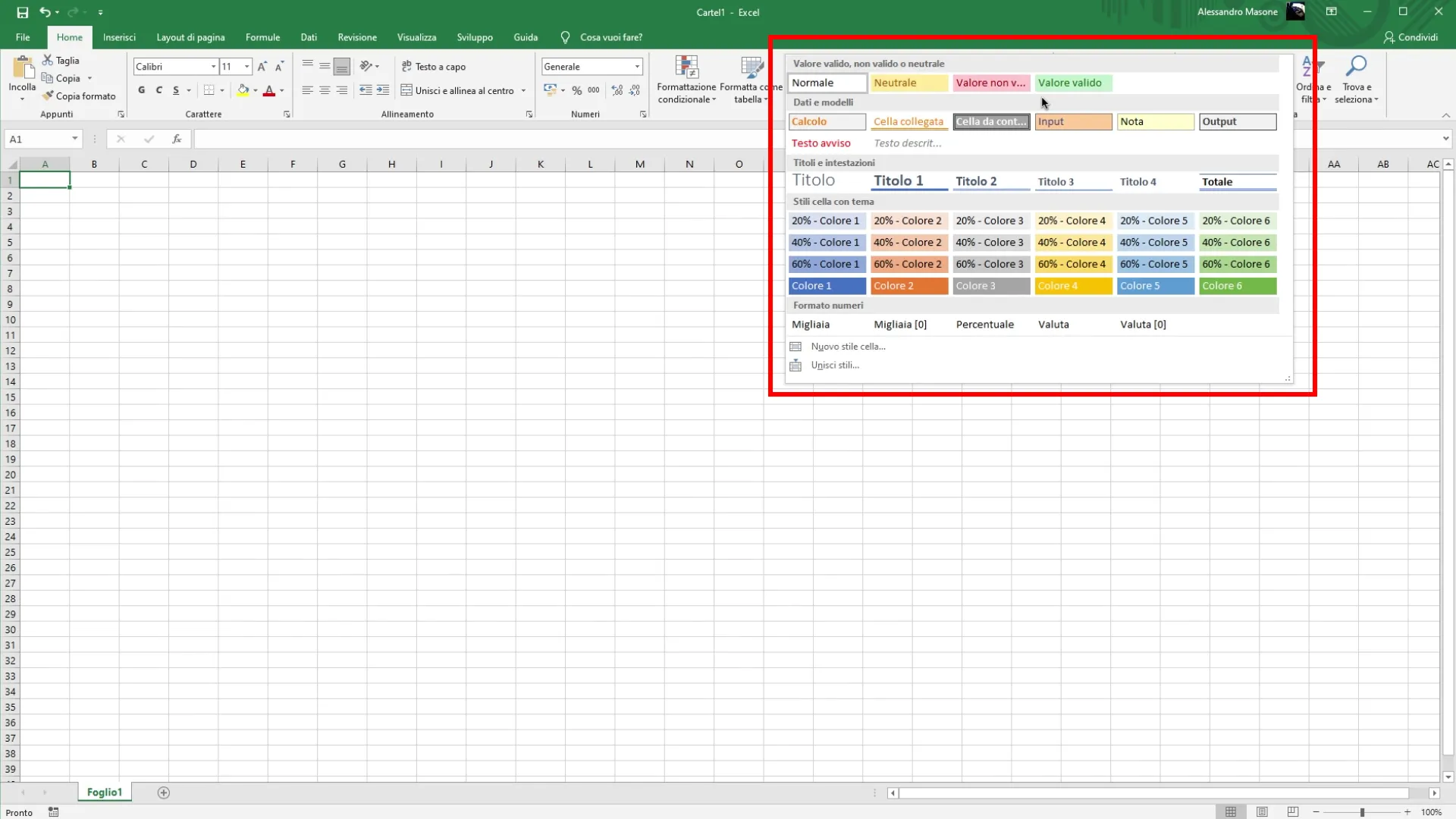
Task: Open the Inserisci ribbon tab
Action: 119,37
